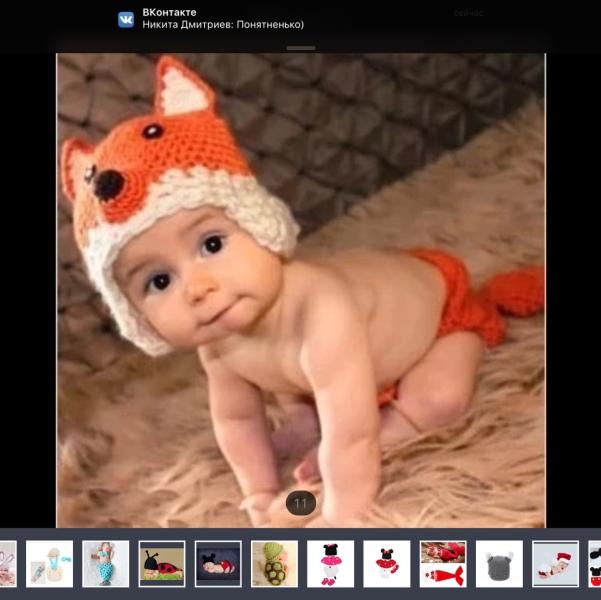Open message from Никита Дмитриев
This screenshot has width=601, height=600.
point(223,25)
